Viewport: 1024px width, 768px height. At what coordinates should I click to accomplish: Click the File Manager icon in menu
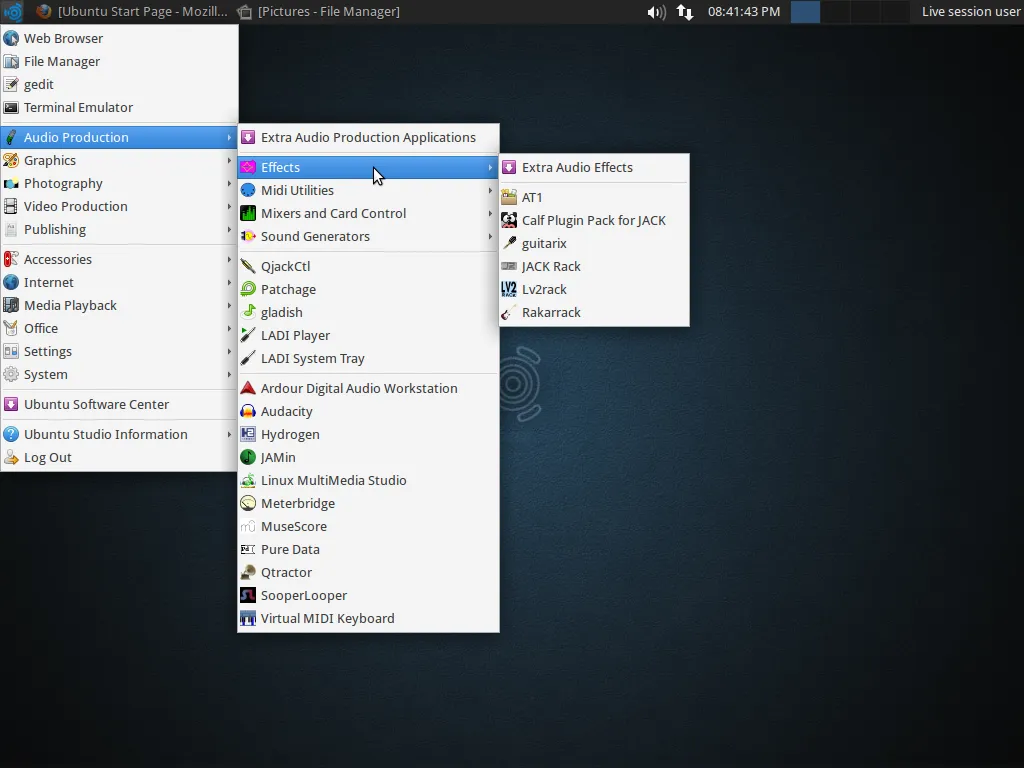click(x=11, y=61)
